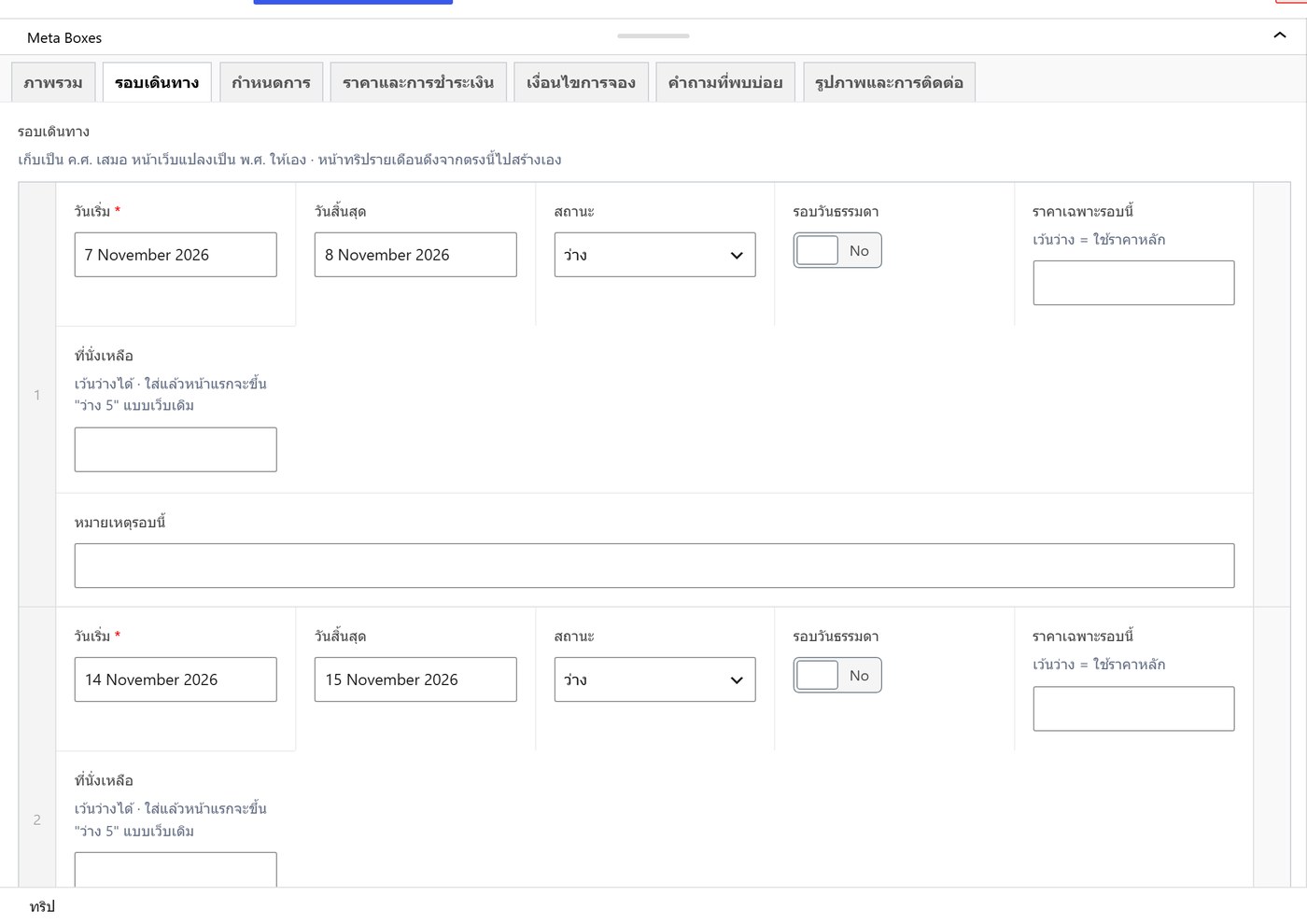This screenshot has width=1307, height=924.
Task: Toggle รอบวันธรรมดา switch in row 2
Action: pyautogui.click(x=837, y=675)
